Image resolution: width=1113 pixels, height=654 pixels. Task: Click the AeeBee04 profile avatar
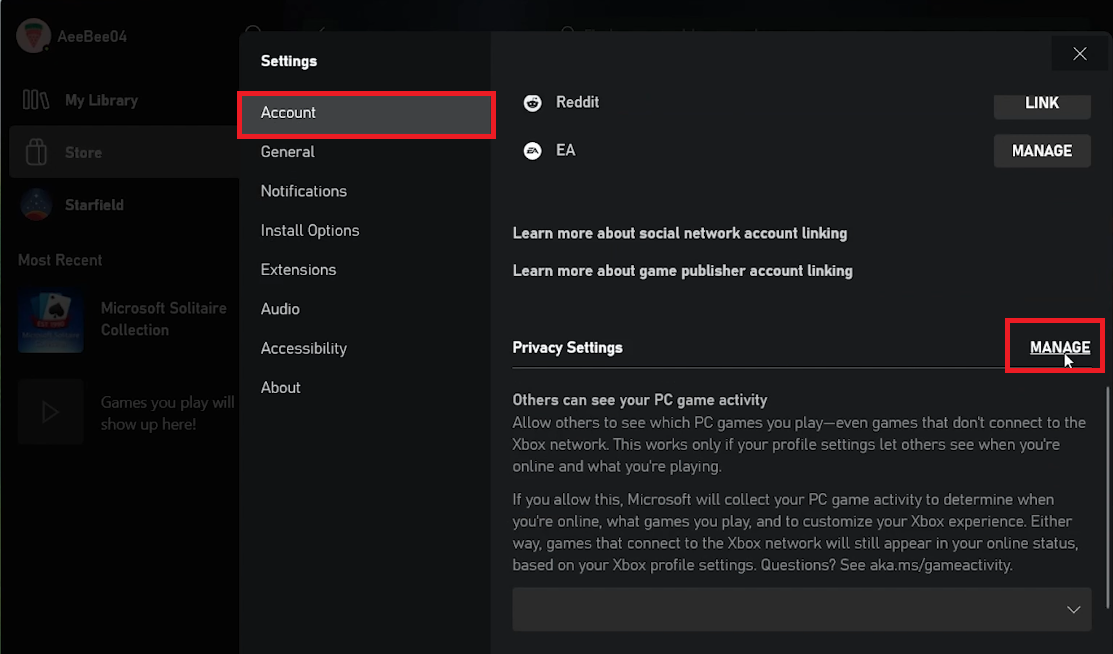[x=33, y=37]
